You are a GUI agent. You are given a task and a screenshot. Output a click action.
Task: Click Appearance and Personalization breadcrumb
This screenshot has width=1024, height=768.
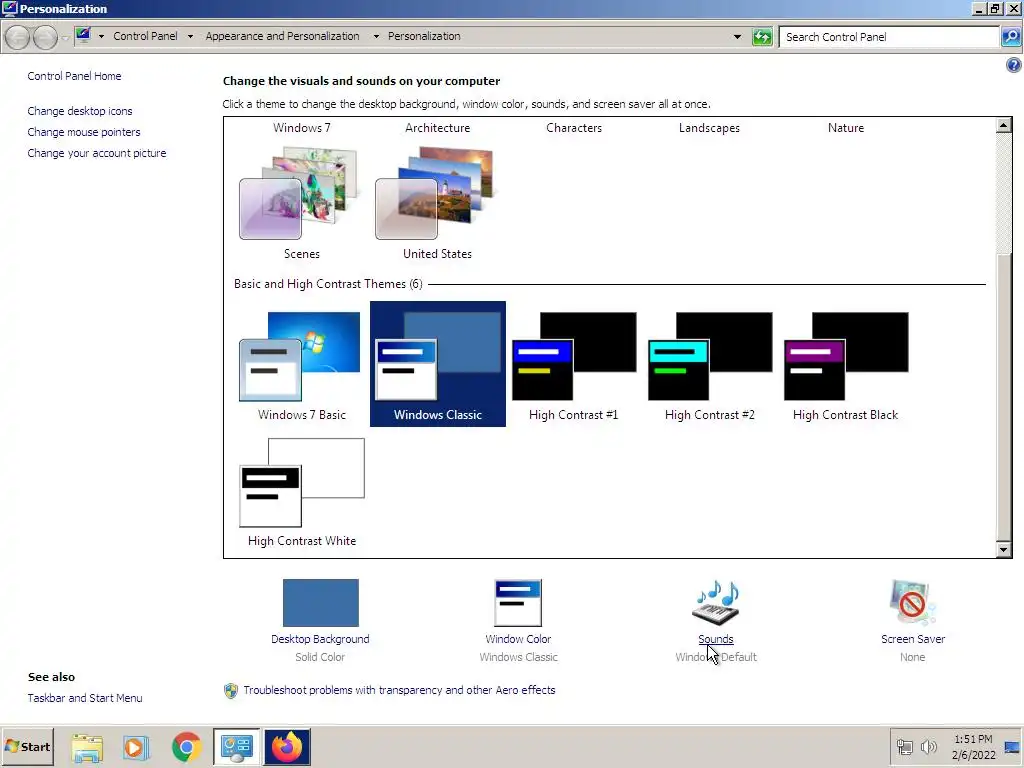(282, 36)
